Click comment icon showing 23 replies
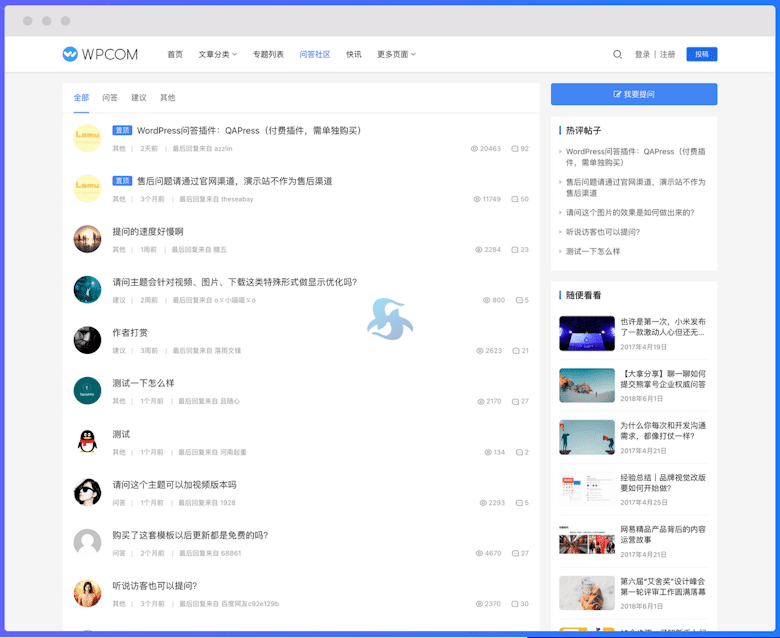Image resolution: width=780 pixels, height=638 pixels. point(515,250)
